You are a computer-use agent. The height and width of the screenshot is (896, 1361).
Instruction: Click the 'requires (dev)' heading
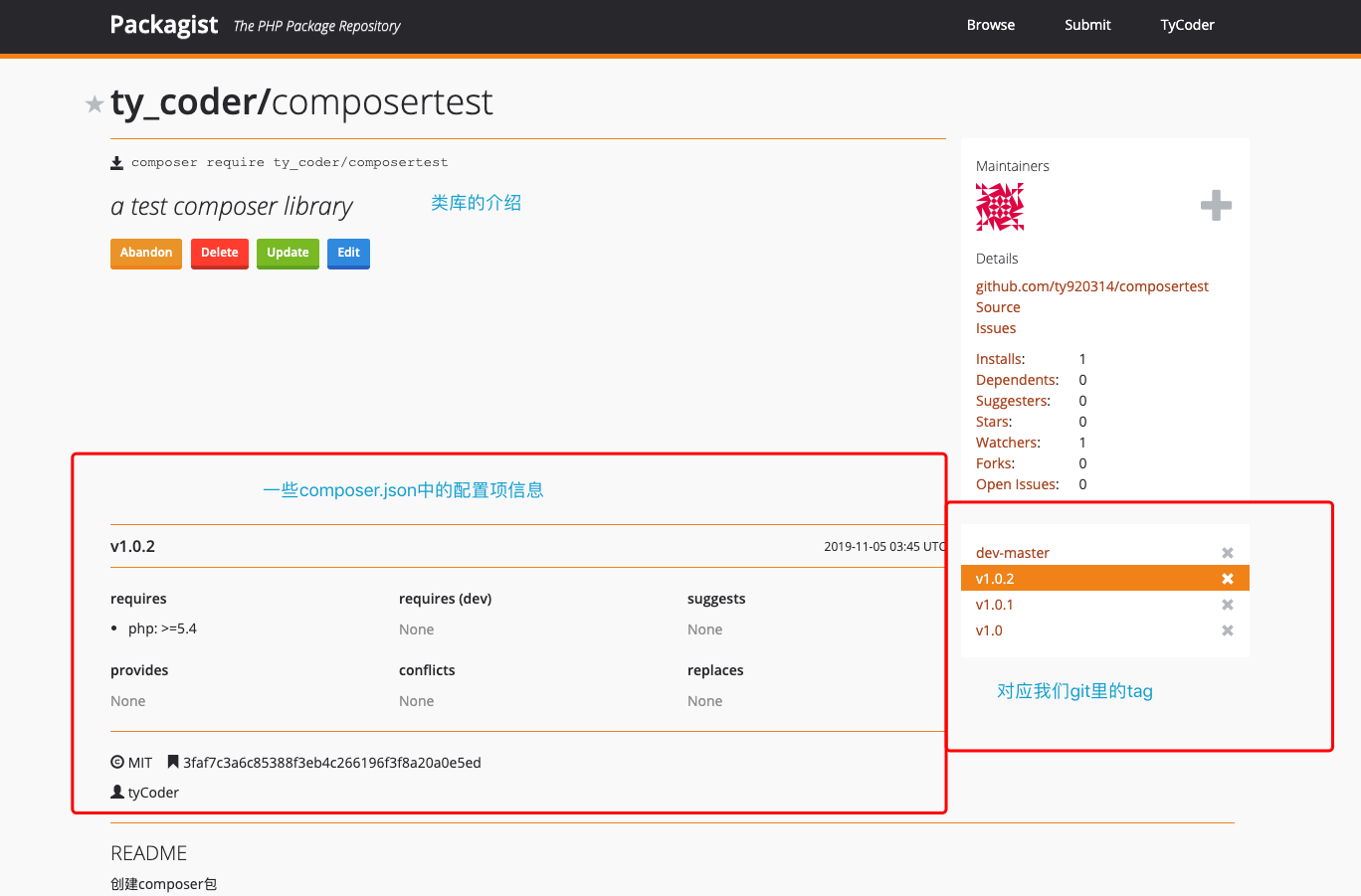[445, 599]
